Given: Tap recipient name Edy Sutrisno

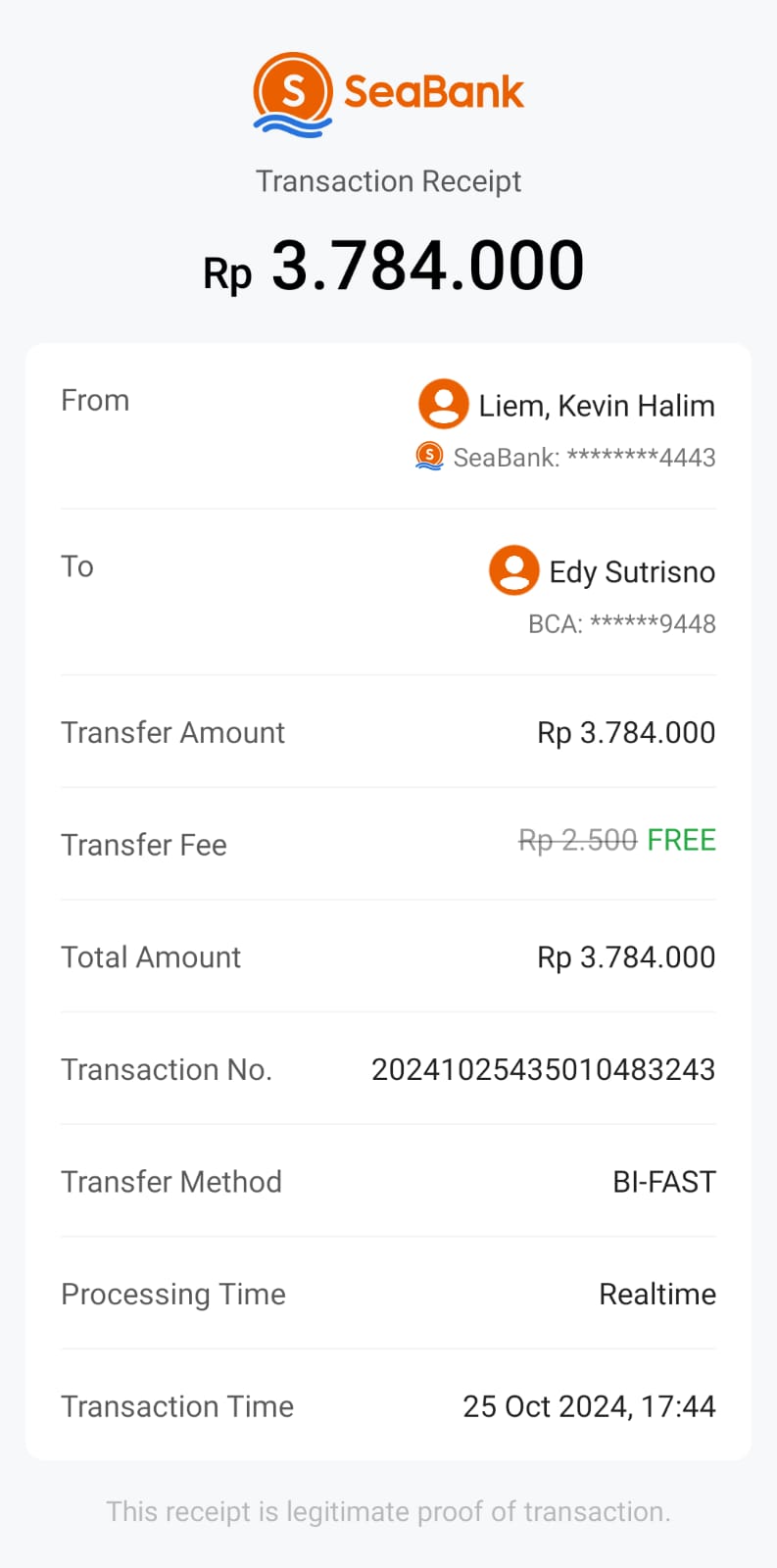Looking at the screenshot, I should tap(631, 572).
